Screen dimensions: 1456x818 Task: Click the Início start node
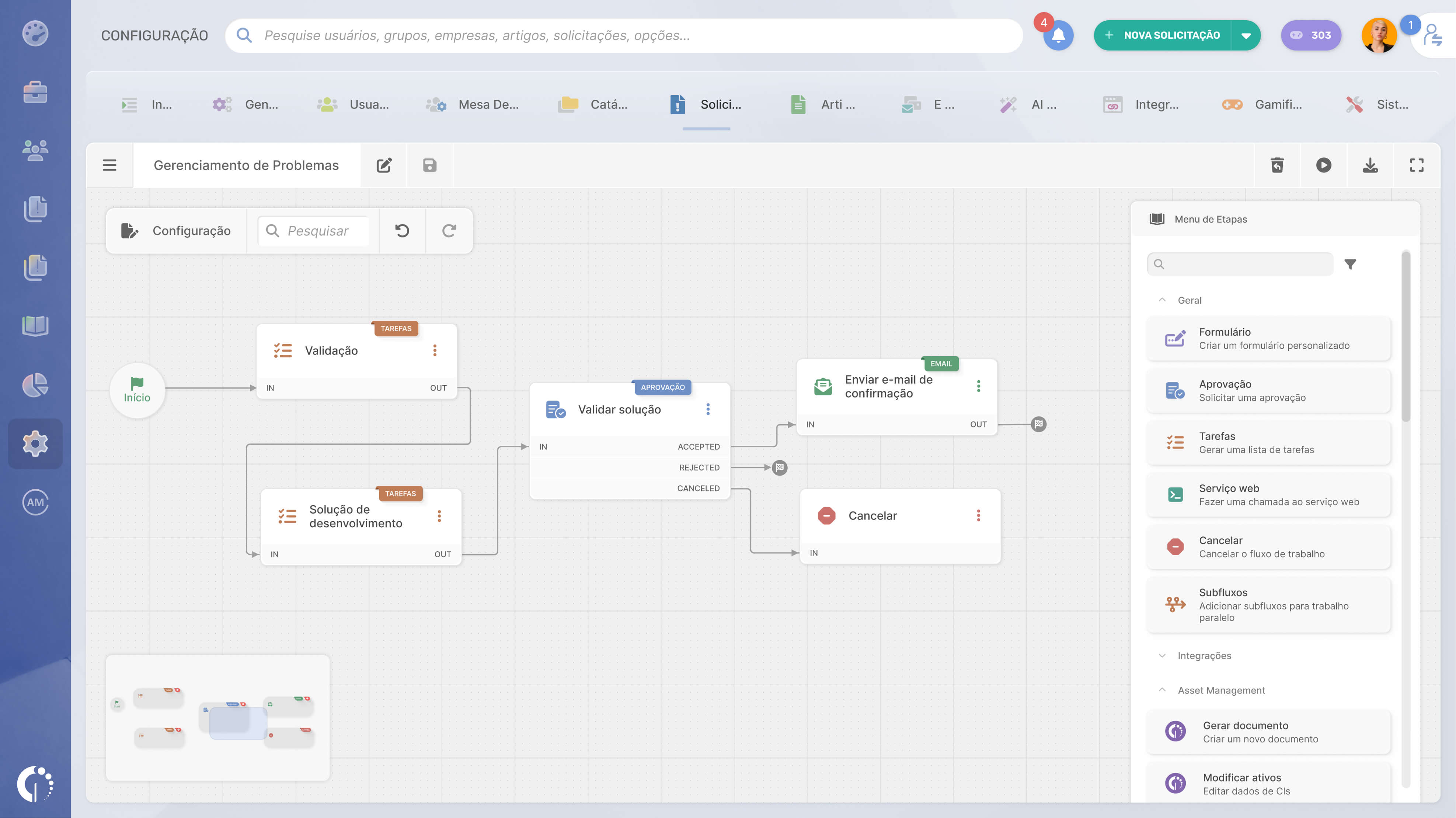(137, 390)
